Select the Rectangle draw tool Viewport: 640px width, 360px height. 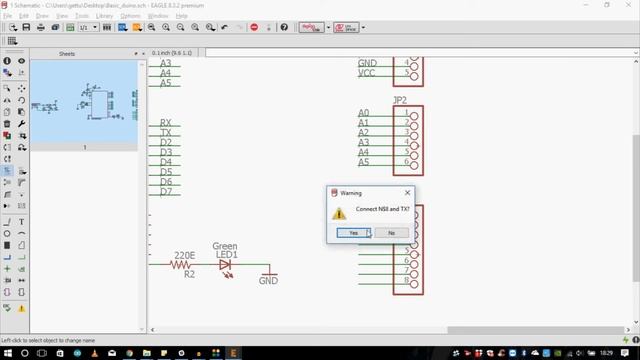[7, 245]
